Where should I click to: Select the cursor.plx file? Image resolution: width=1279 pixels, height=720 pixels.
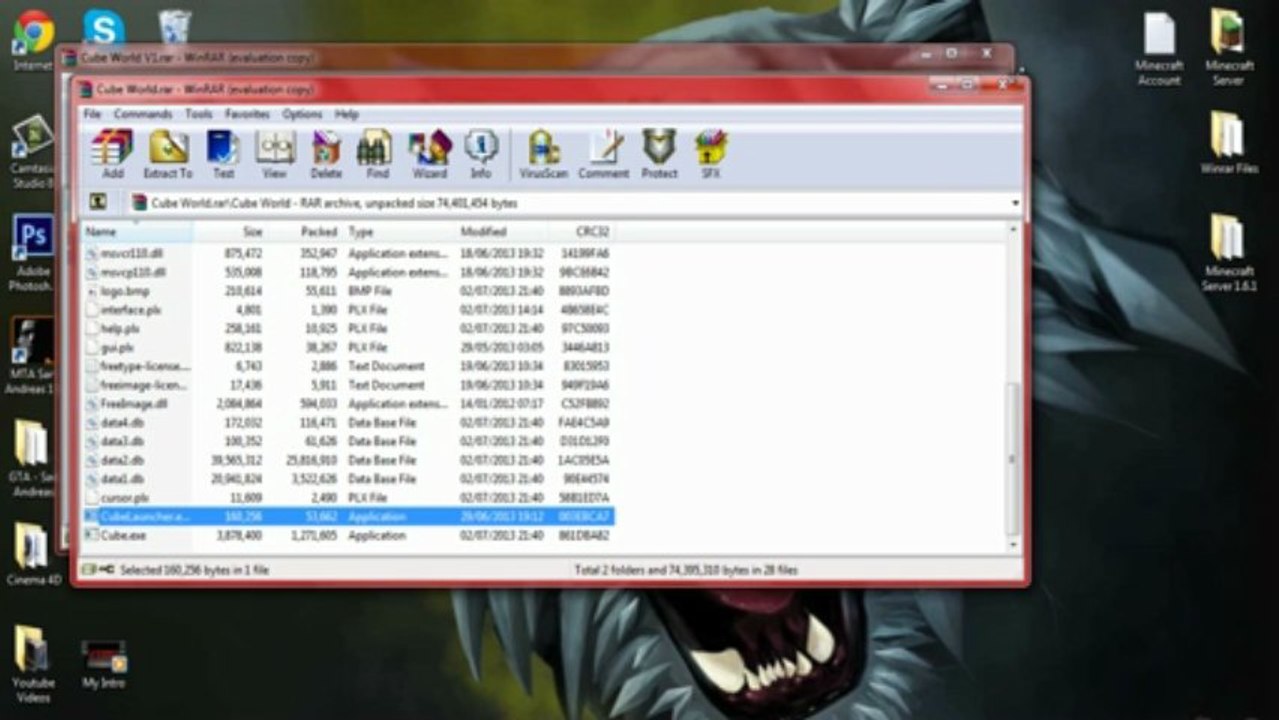pos(348,498)
